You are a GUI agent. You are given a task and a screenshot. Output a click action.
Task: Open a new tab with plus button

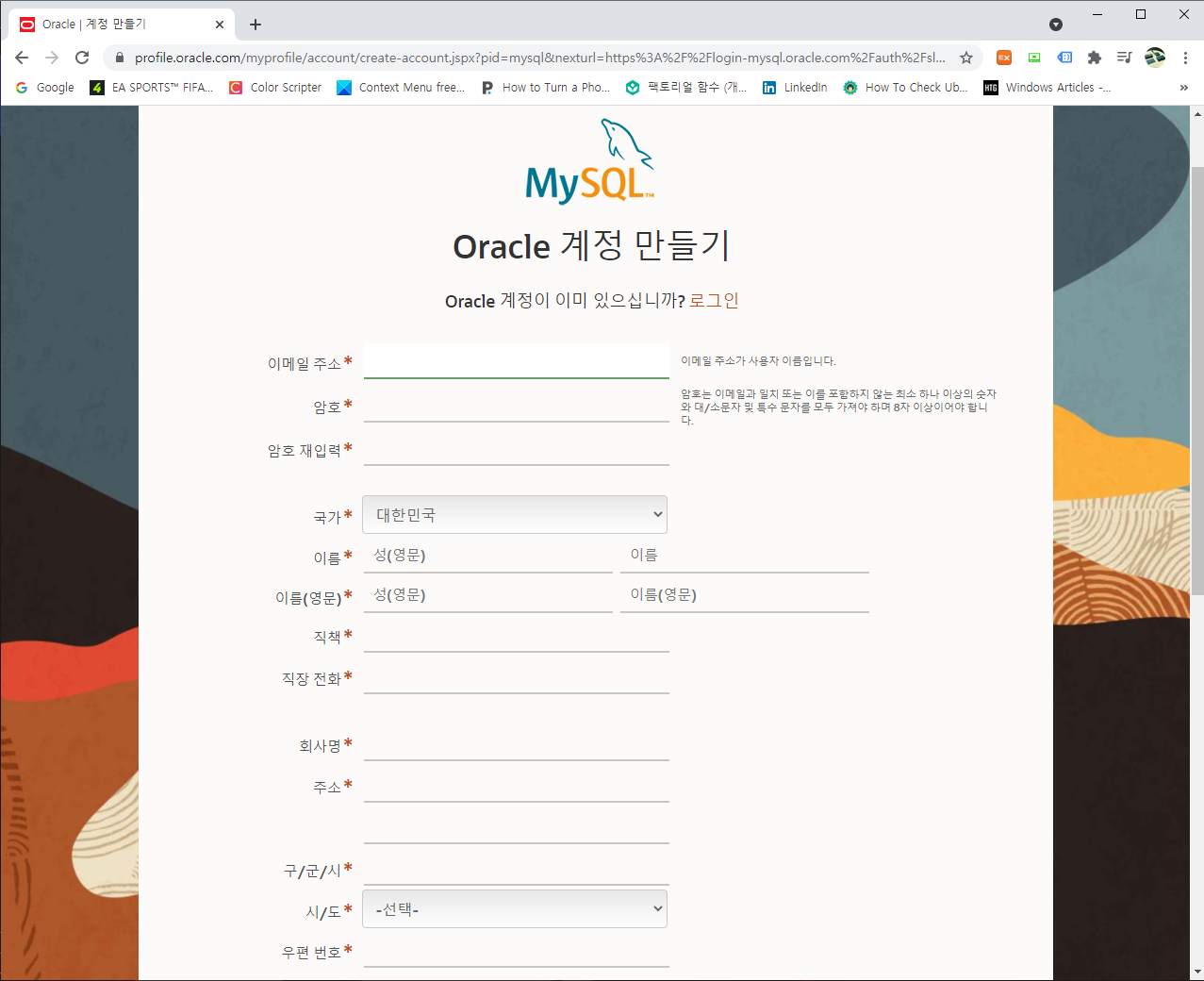[256, 25]
